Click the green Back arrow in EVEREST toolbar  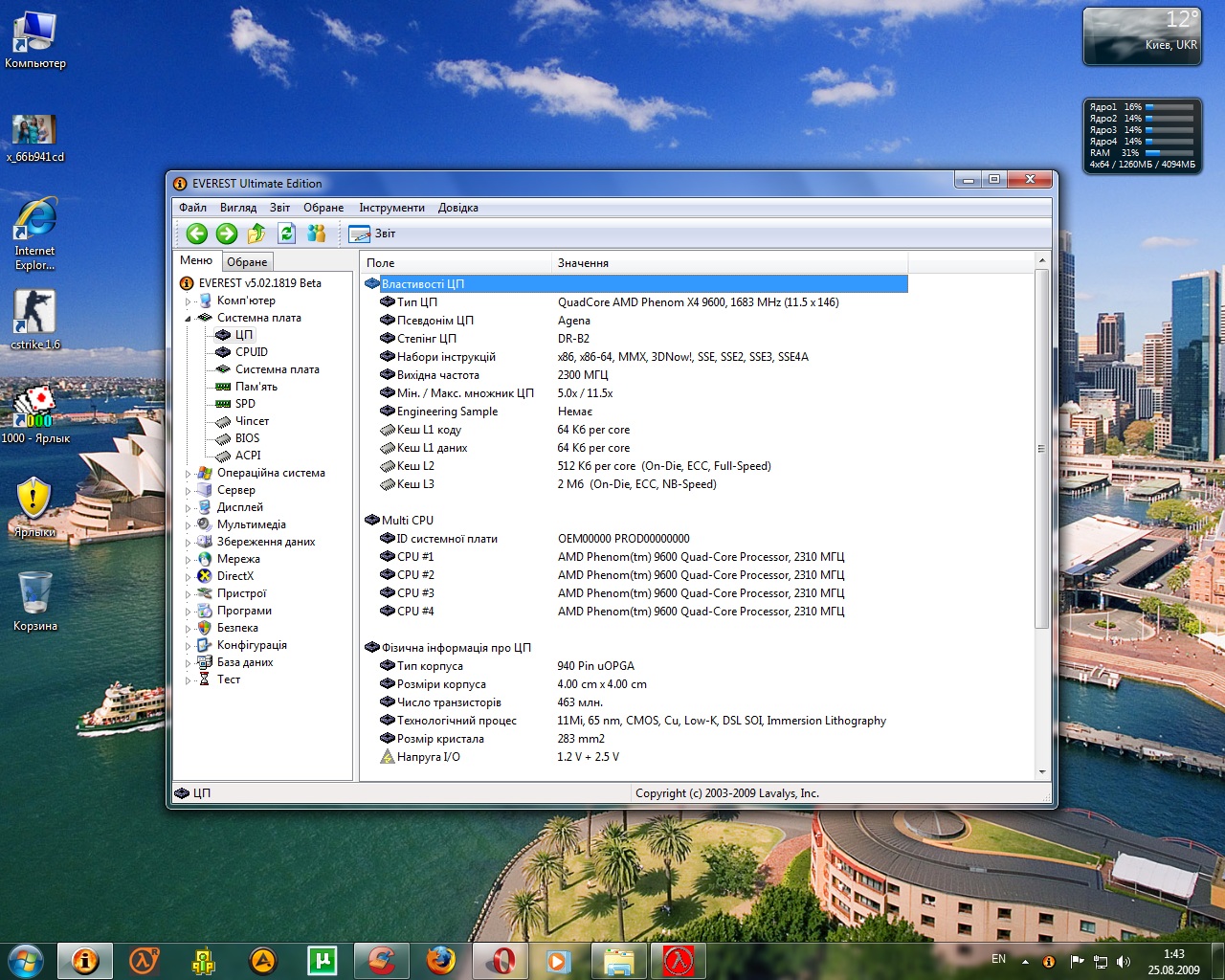197,234
